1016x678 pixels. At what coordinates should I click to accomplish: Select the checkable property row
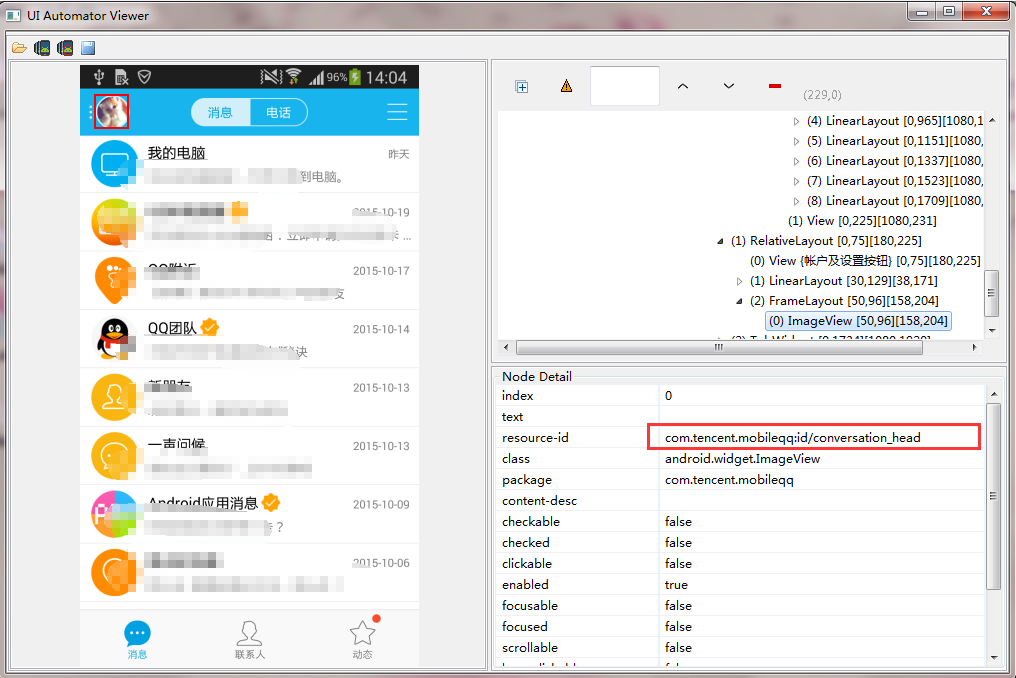tap(741, 522)
